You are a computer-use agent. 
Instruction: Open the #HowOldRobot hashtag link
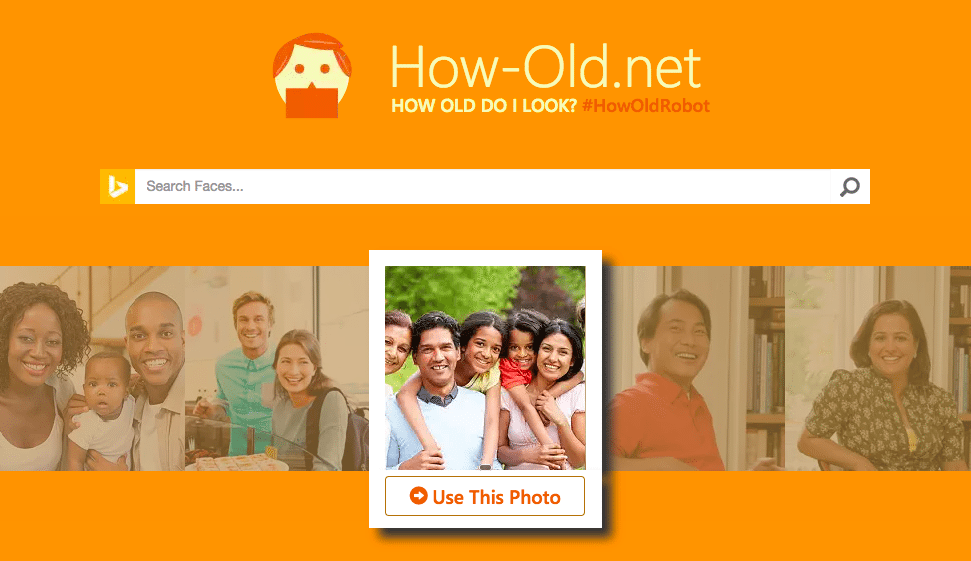point(646,106)
